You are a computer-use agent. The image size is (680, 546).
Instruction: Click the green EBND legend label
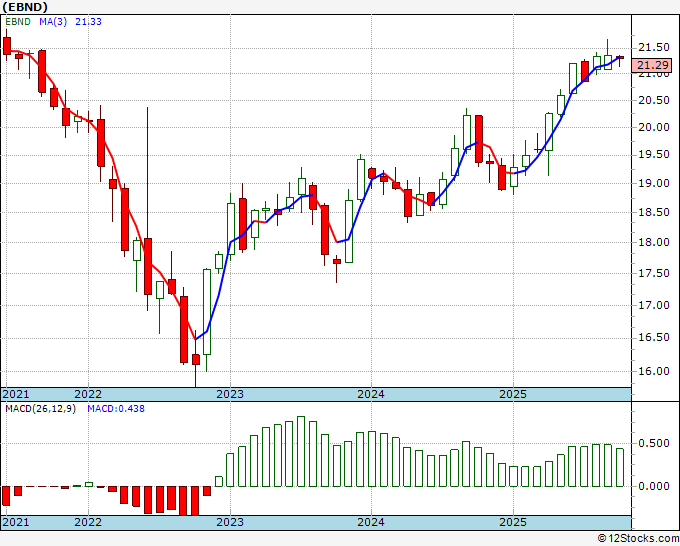pyautogui.click(x=18, y=22)
